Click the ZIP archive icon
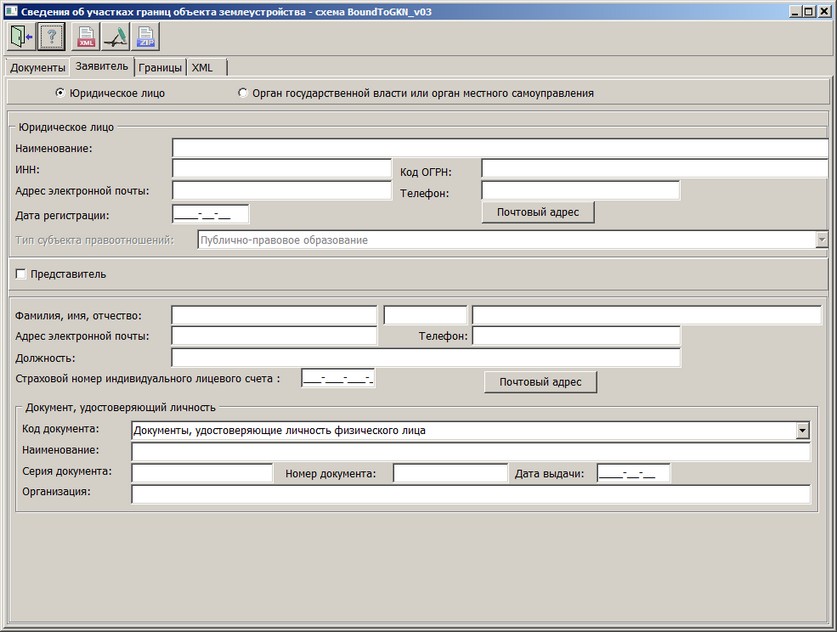837x632 pixels. 146,37
